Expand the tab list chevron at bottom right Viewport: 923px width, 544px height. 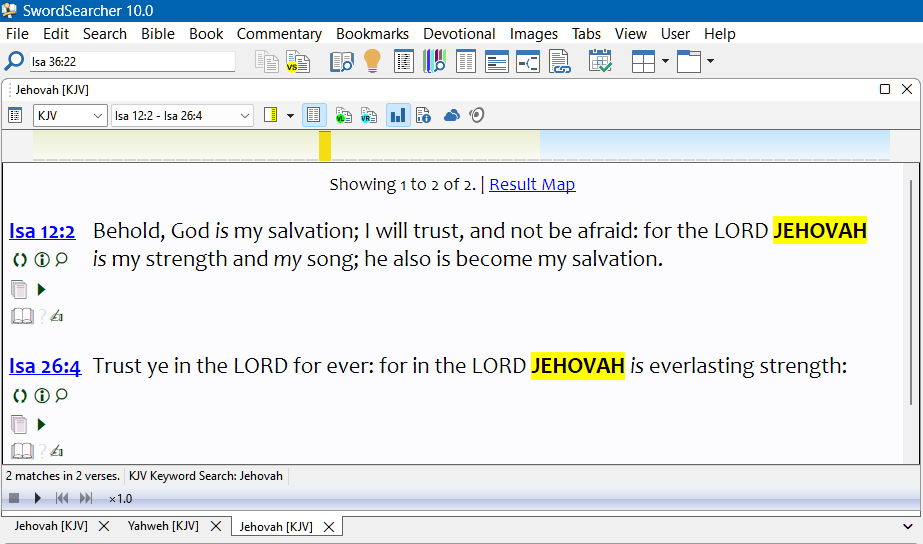pyautogui.click(x=907, y=526)
